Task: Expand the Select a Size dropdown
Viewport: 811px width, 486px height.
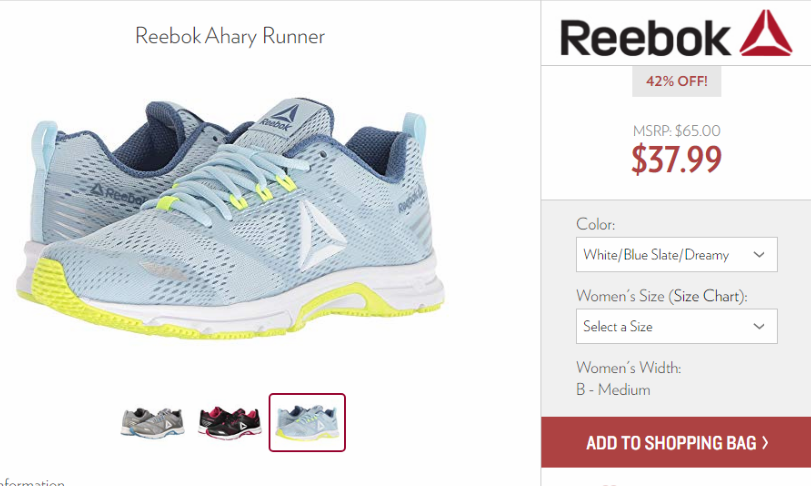Action: pos(677,326)
